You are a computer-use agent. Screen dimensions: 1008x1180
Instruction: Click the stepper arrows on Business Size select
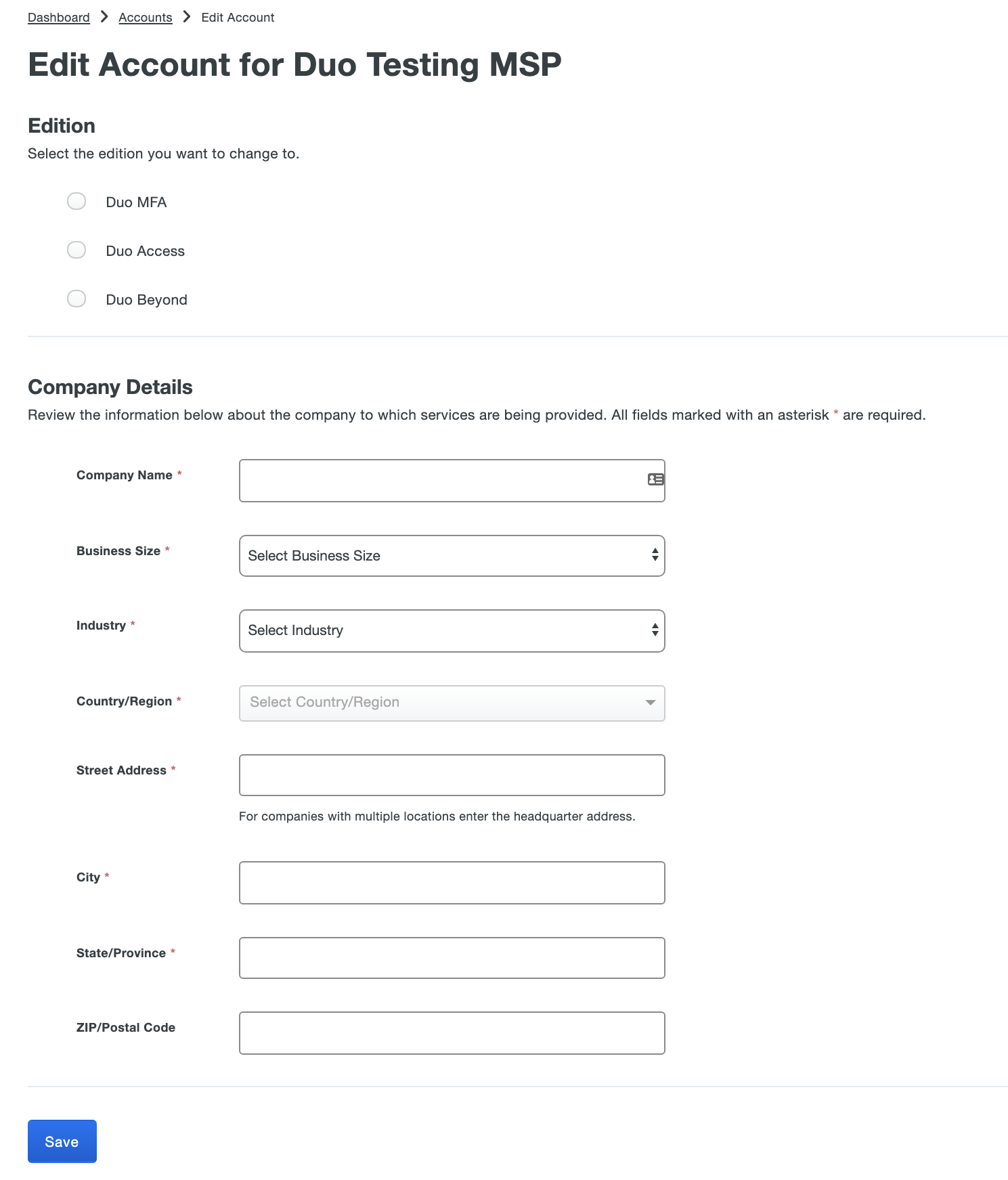[x=654, y=555]
